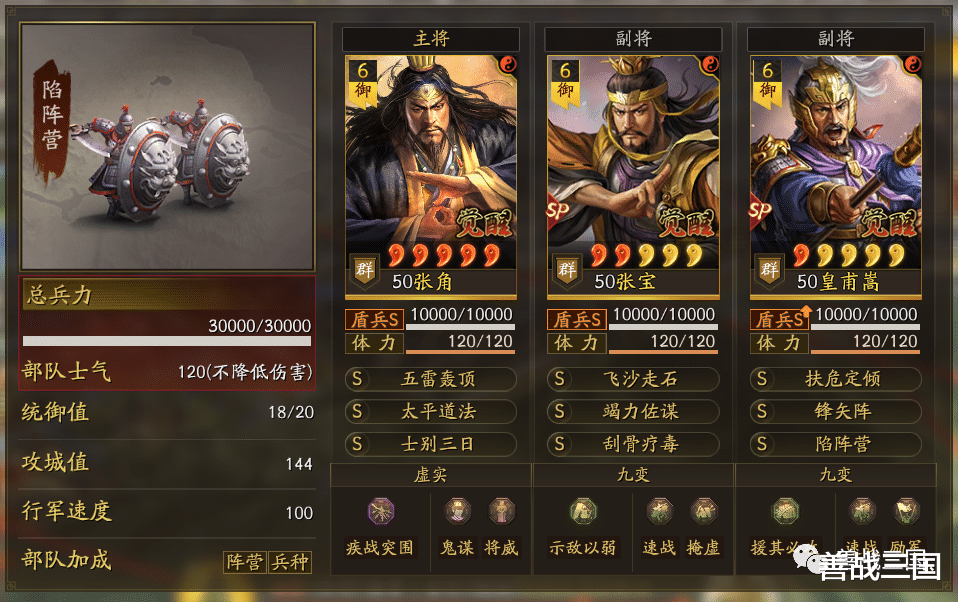
Task: Click the 示敌以弱 tactic icon
Action: pos(583,512)
